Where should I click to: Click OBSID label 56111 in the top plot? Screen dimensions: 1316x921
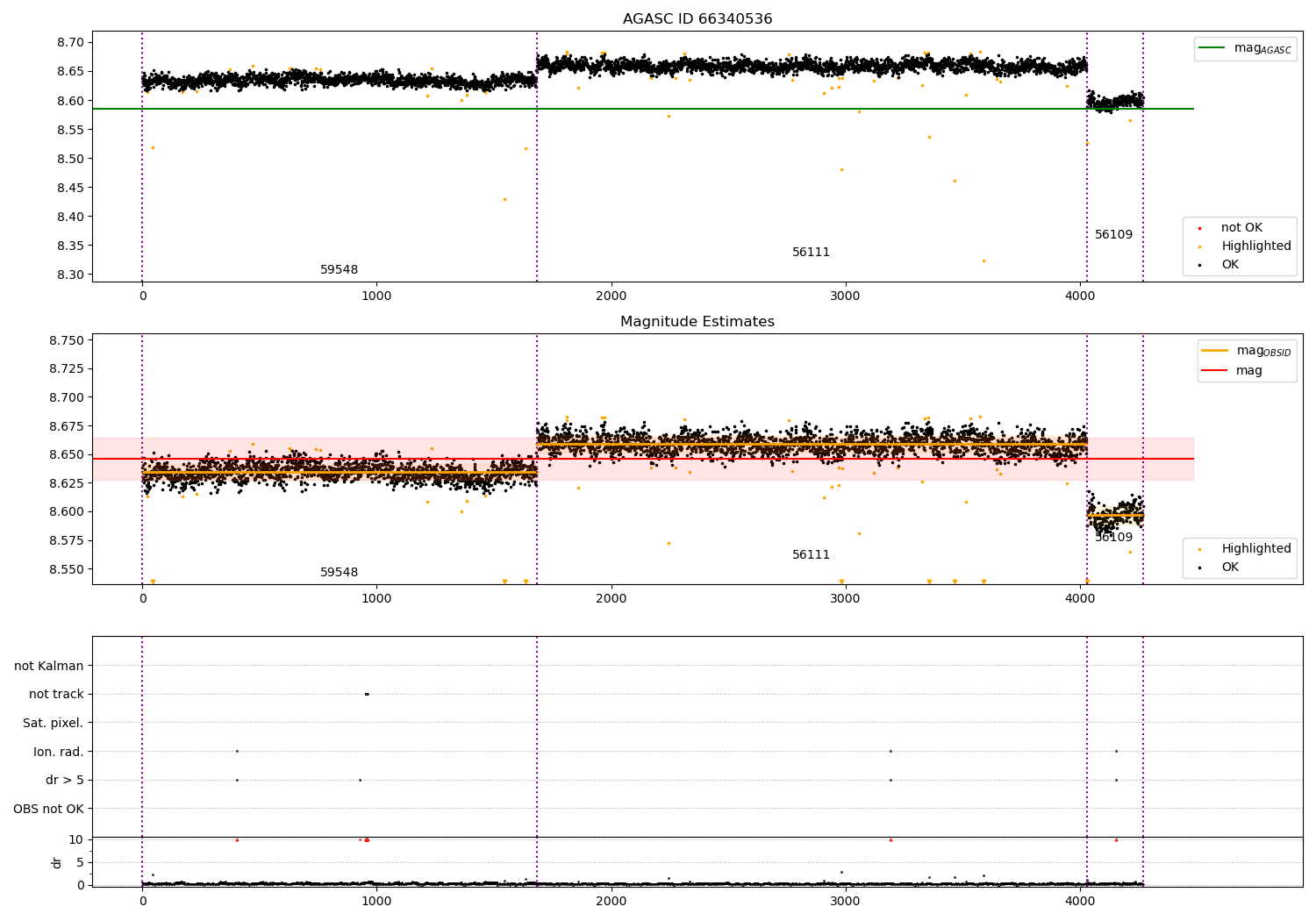(x=811, y=253)
